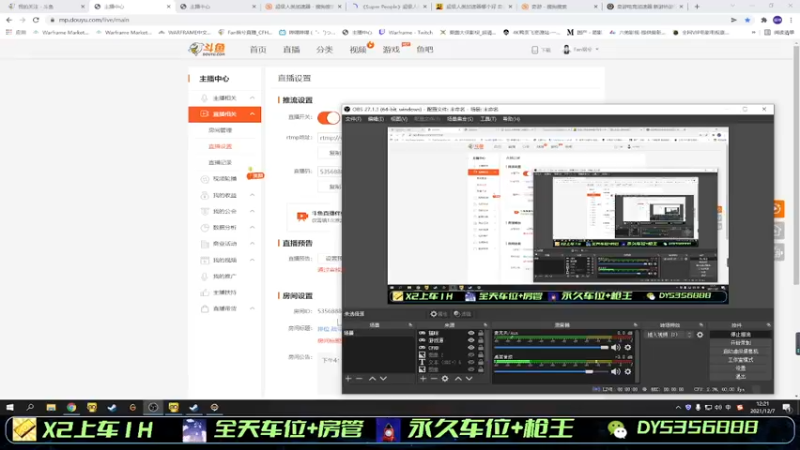Click 停止推流 in OBS controls
800x450 pixels.
[740, 335]
